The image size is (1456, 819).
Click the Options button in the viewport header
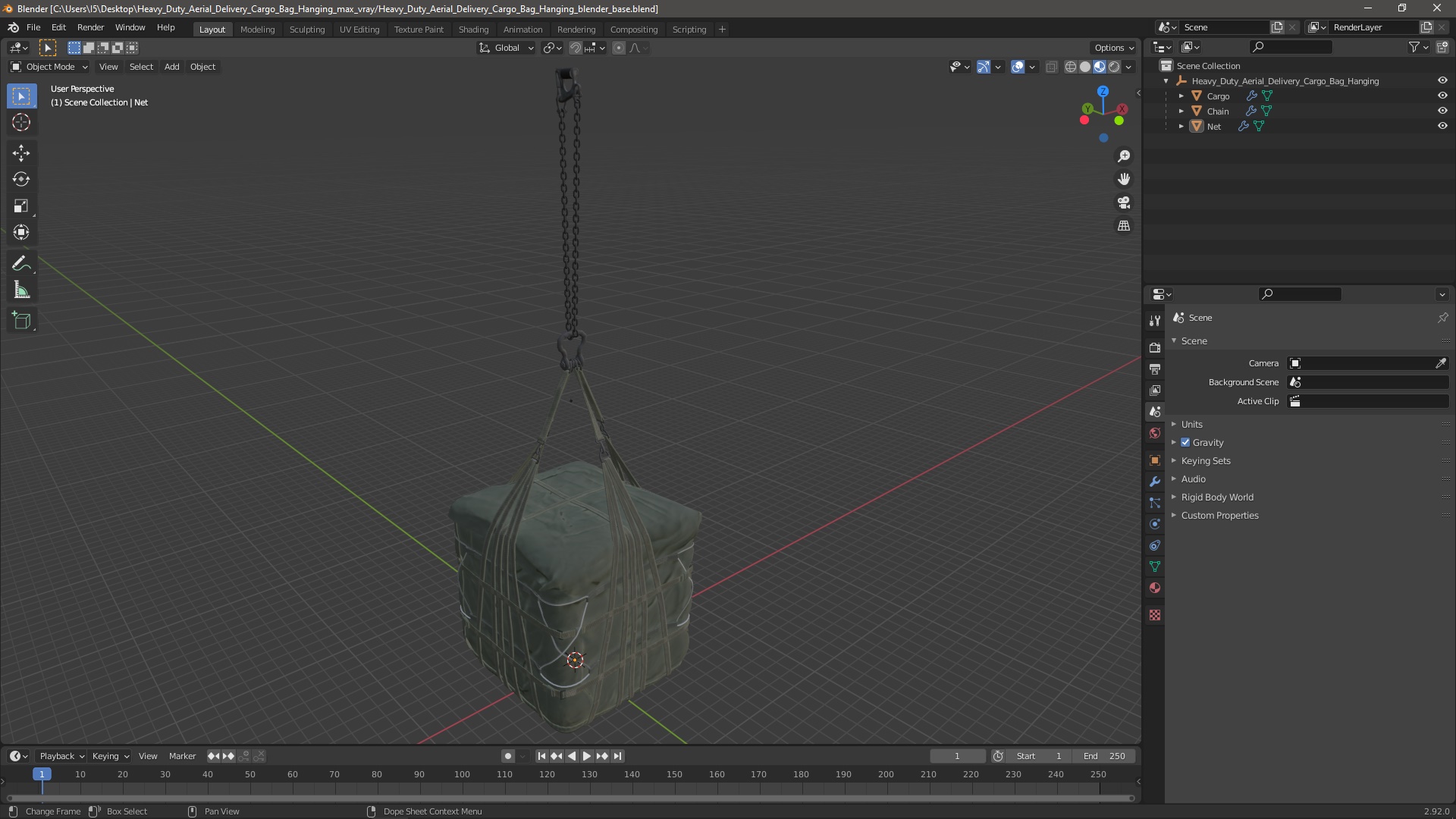click(1114, 48)
